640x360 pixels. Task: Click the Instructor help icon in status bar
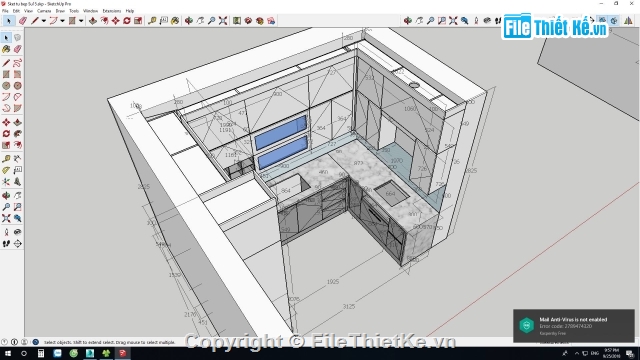(x=36, y=342)
